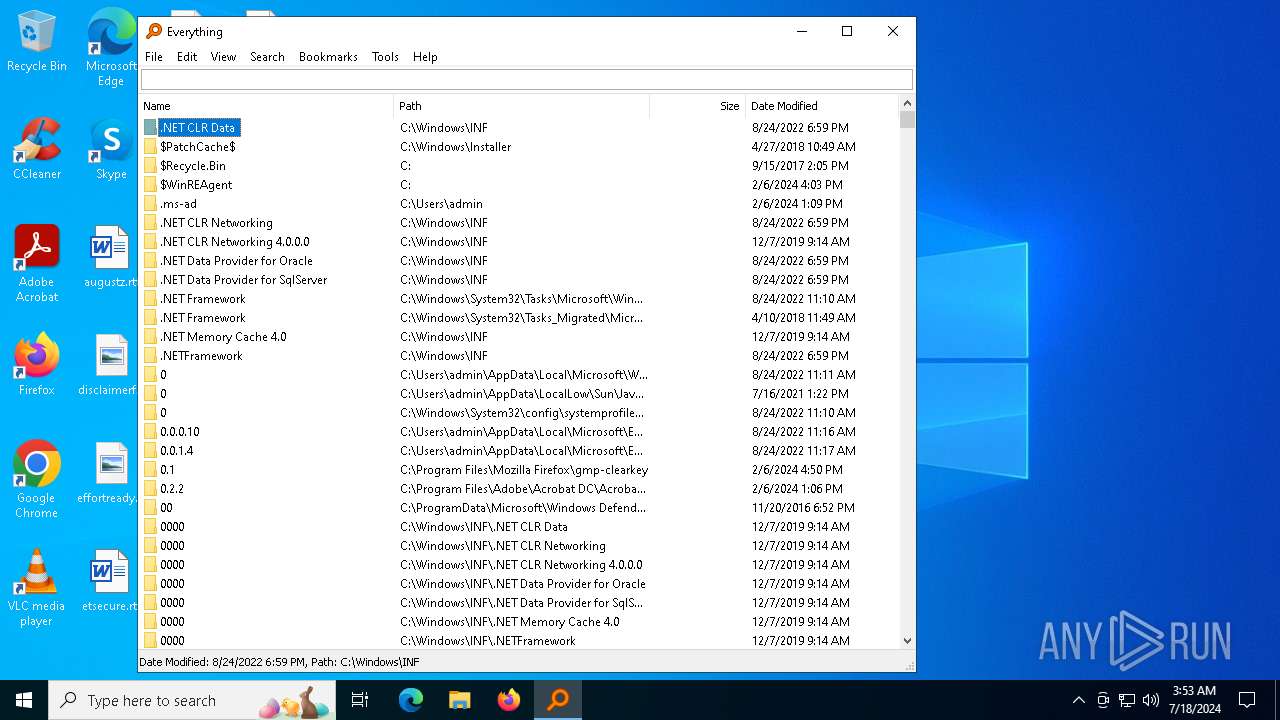Open the Search menu

(267, 57)
